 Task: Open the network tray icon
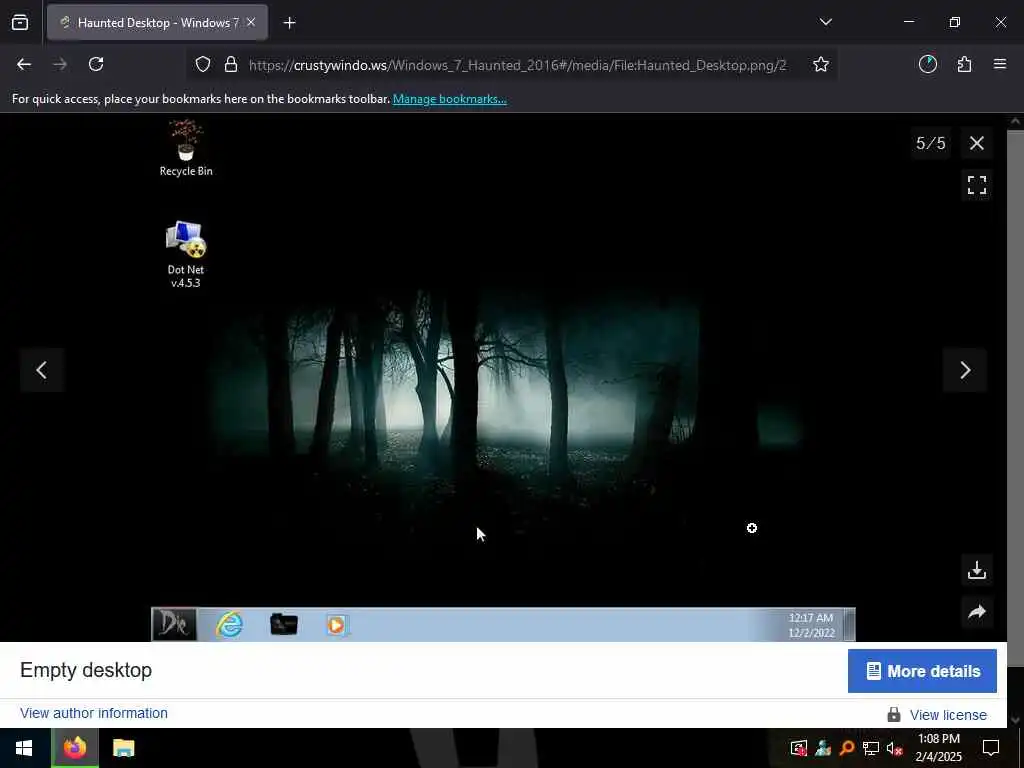click(871, 748)
